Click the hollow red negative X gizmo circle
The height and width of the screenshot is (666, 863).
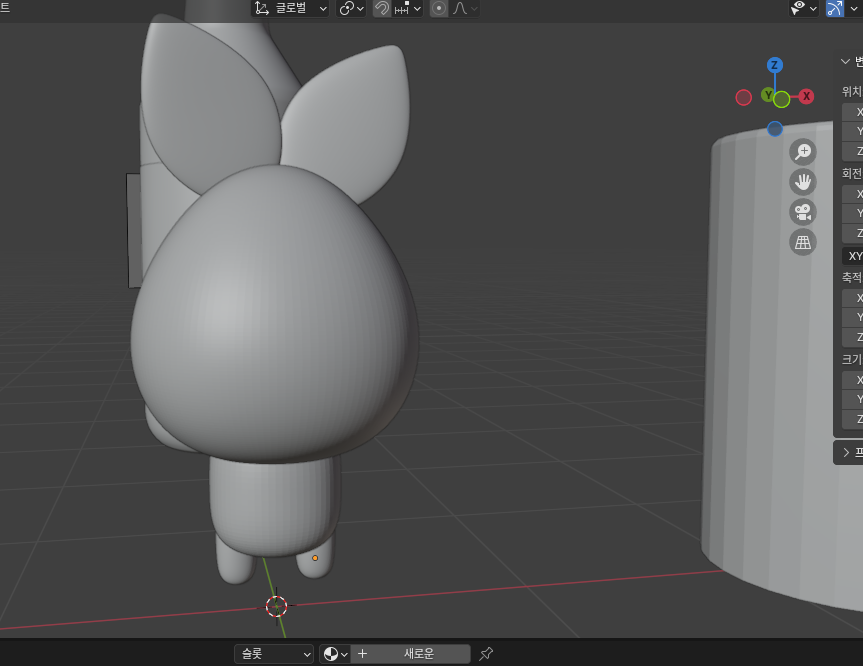[x=744, y=97]
